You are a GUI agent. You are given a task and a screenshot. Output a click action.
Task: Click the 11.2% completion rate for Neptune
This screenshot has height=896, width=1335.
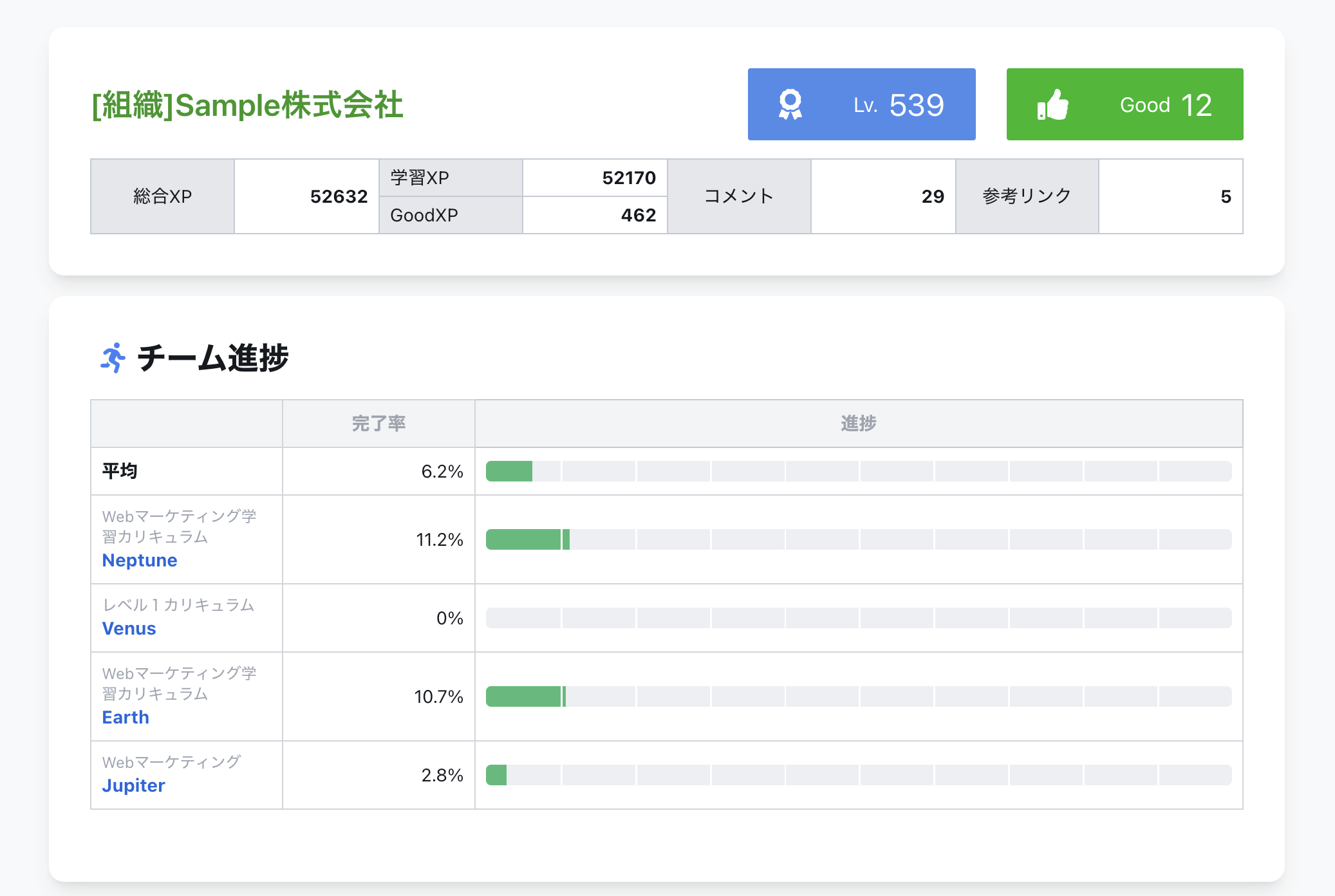coord(440,539)
